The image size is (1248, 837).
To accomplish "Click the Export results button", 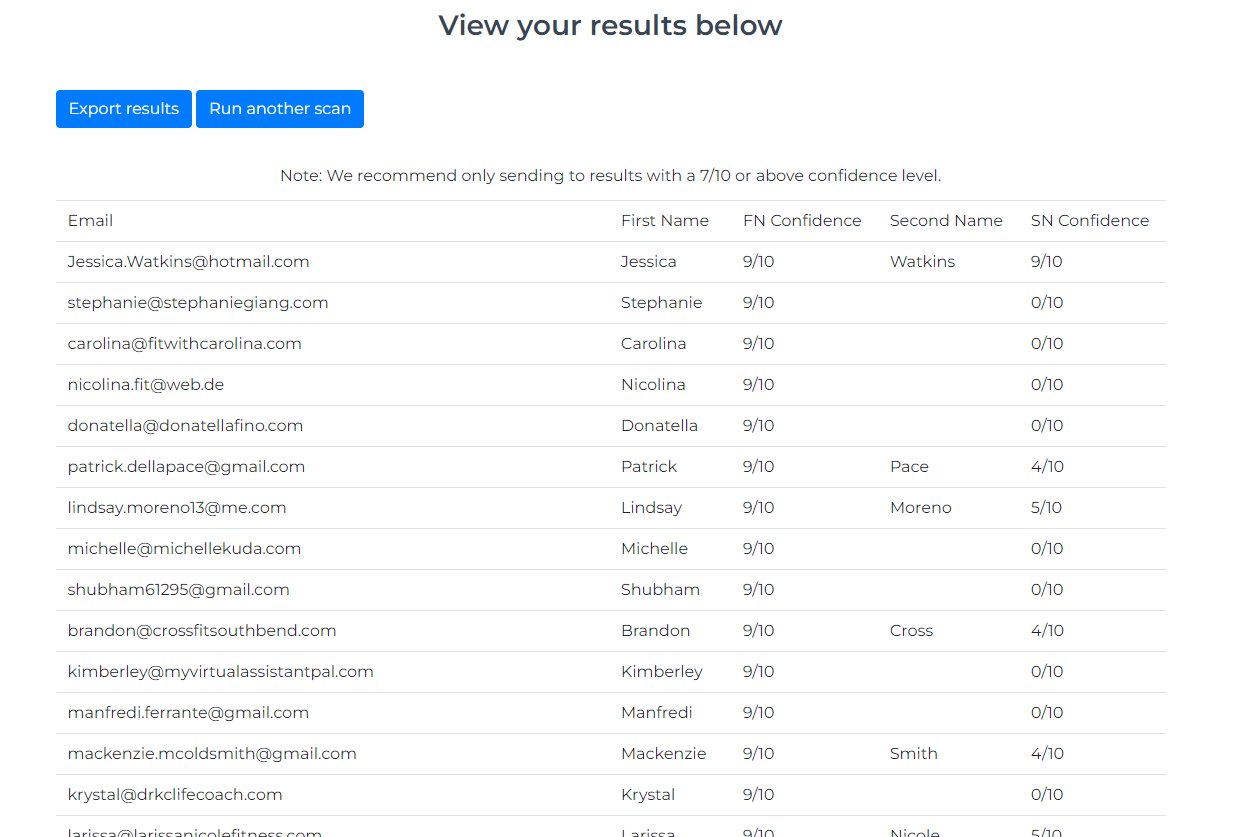I will (124, 109).
